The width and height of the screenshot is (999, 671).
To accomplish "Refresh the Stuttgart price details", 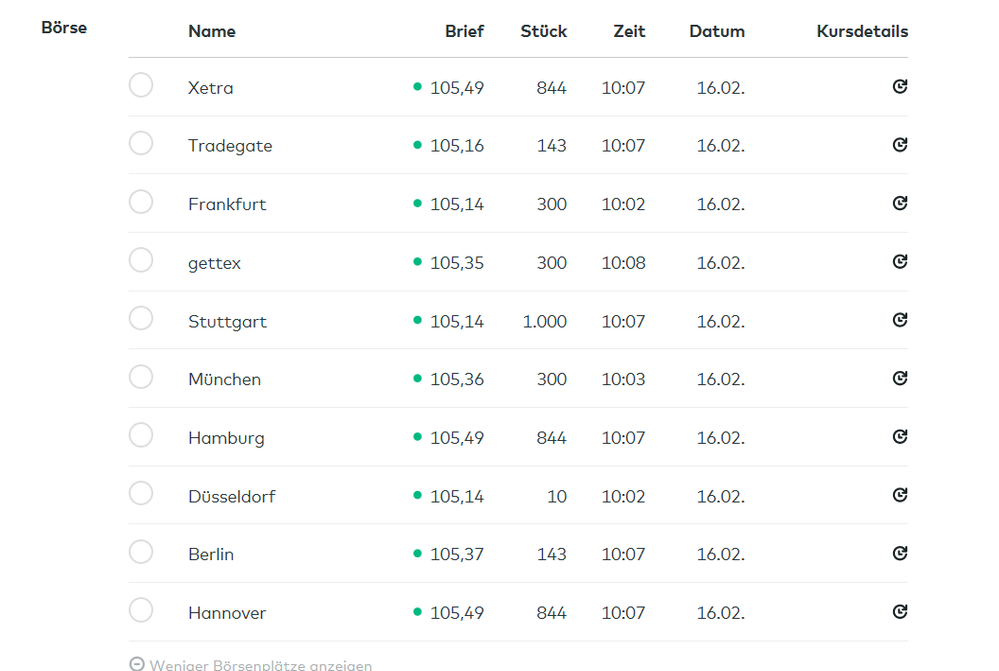I will [x=899, y=320].
